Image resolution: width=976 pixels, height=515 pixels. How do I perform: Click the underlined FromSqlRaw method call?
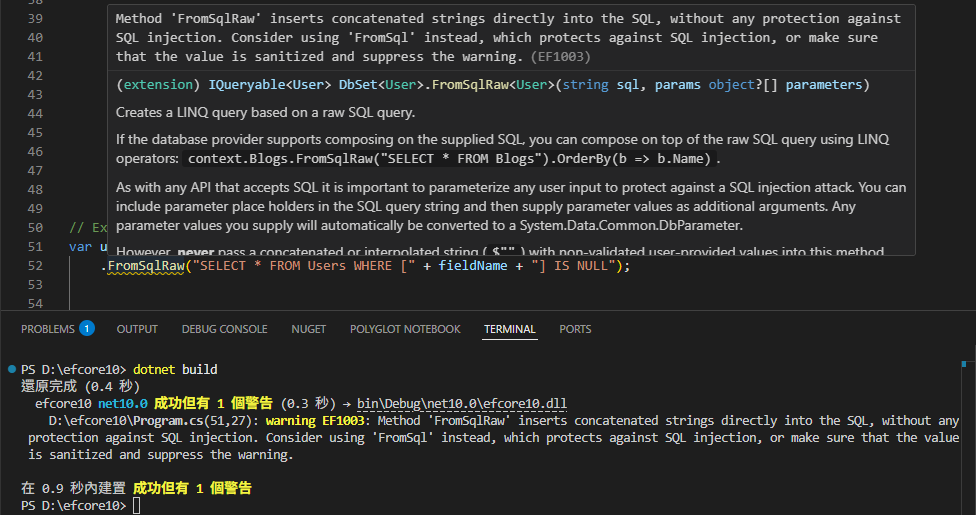click(x=143, y=266)
